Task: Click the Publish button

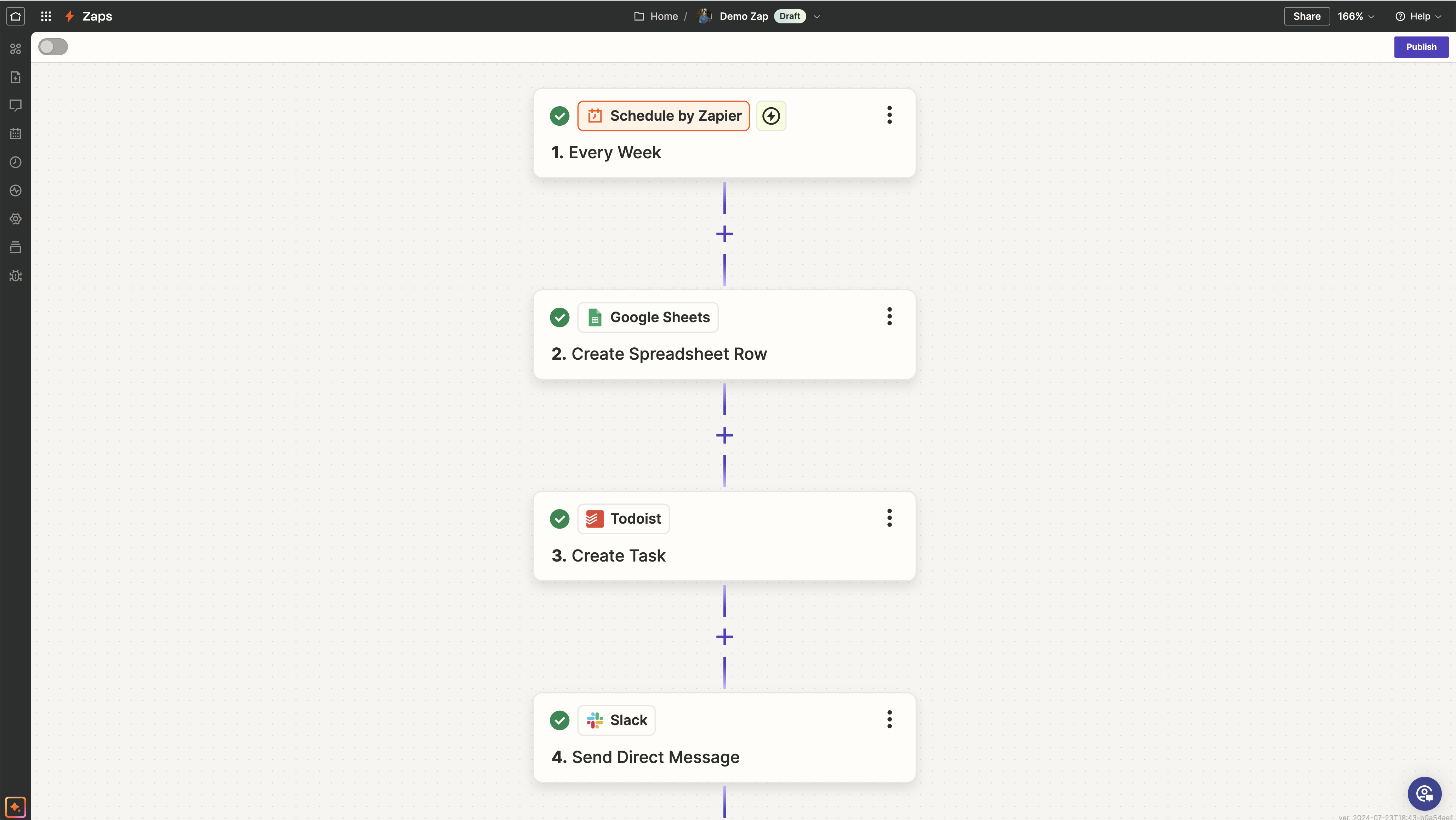Action: 1422,46
